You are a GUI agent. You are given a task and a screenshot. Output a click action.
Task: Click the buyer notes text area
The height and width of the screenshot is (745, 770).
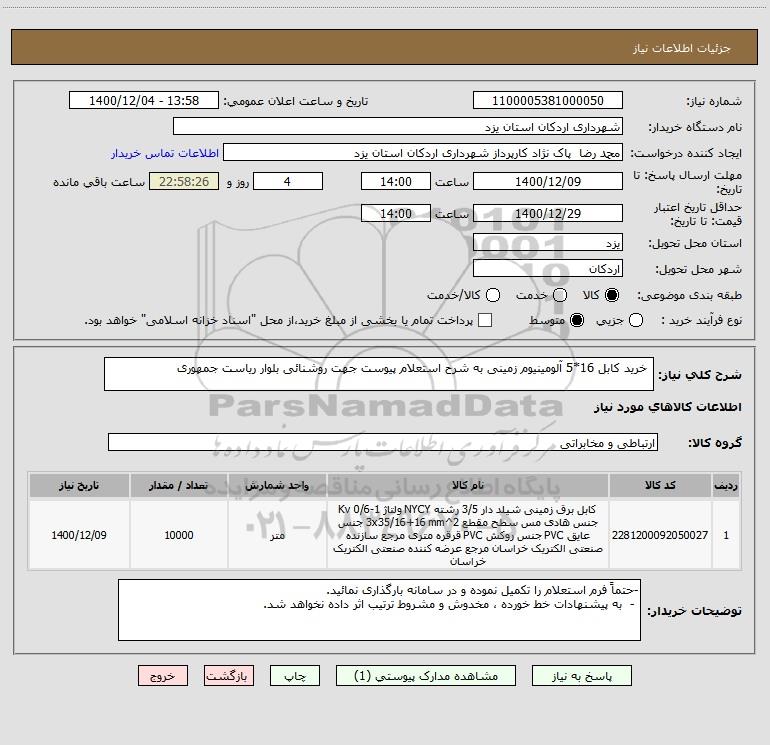(379, 610)
